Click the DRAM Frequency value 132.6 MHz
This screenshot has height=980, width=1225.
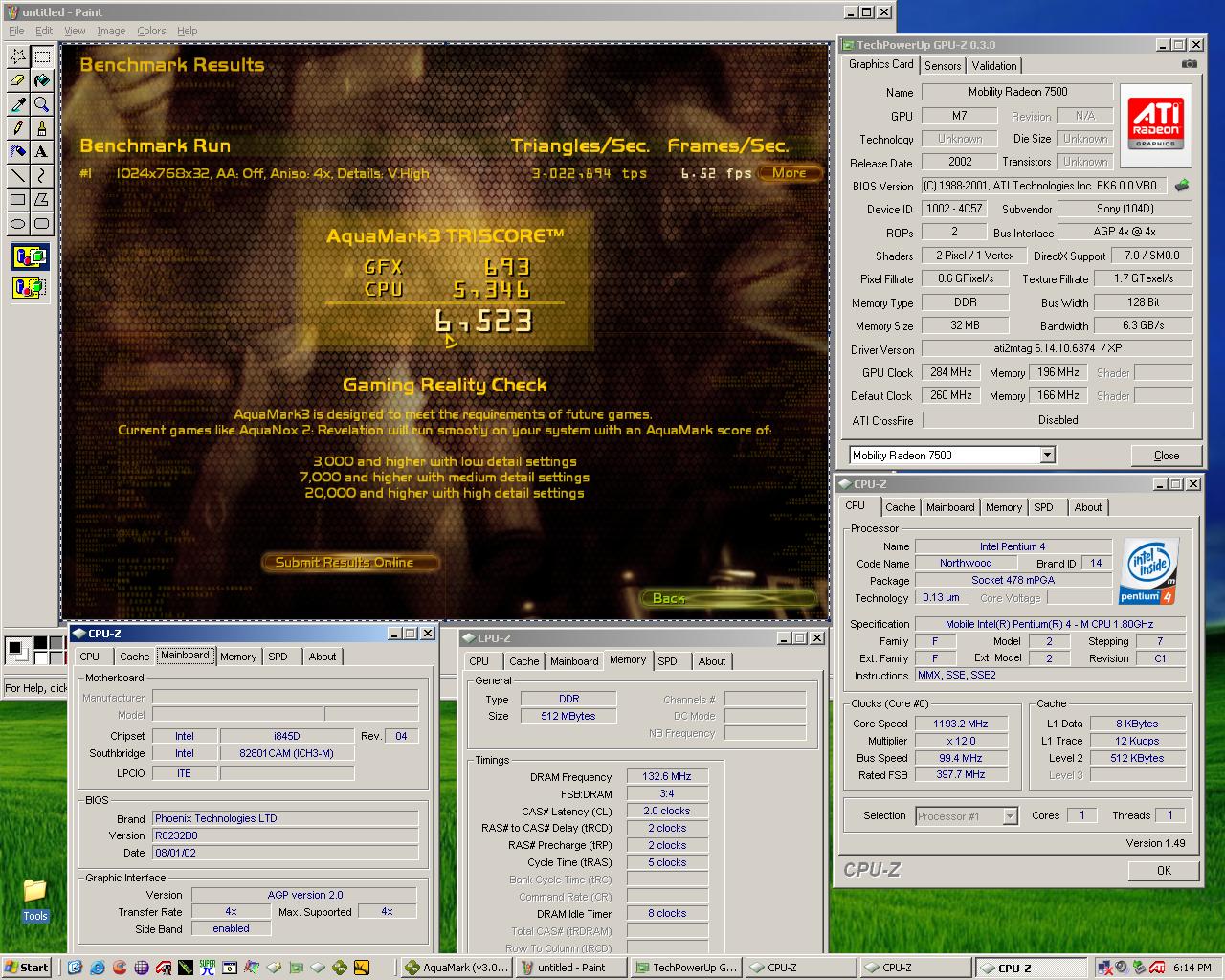click(667, 776)
